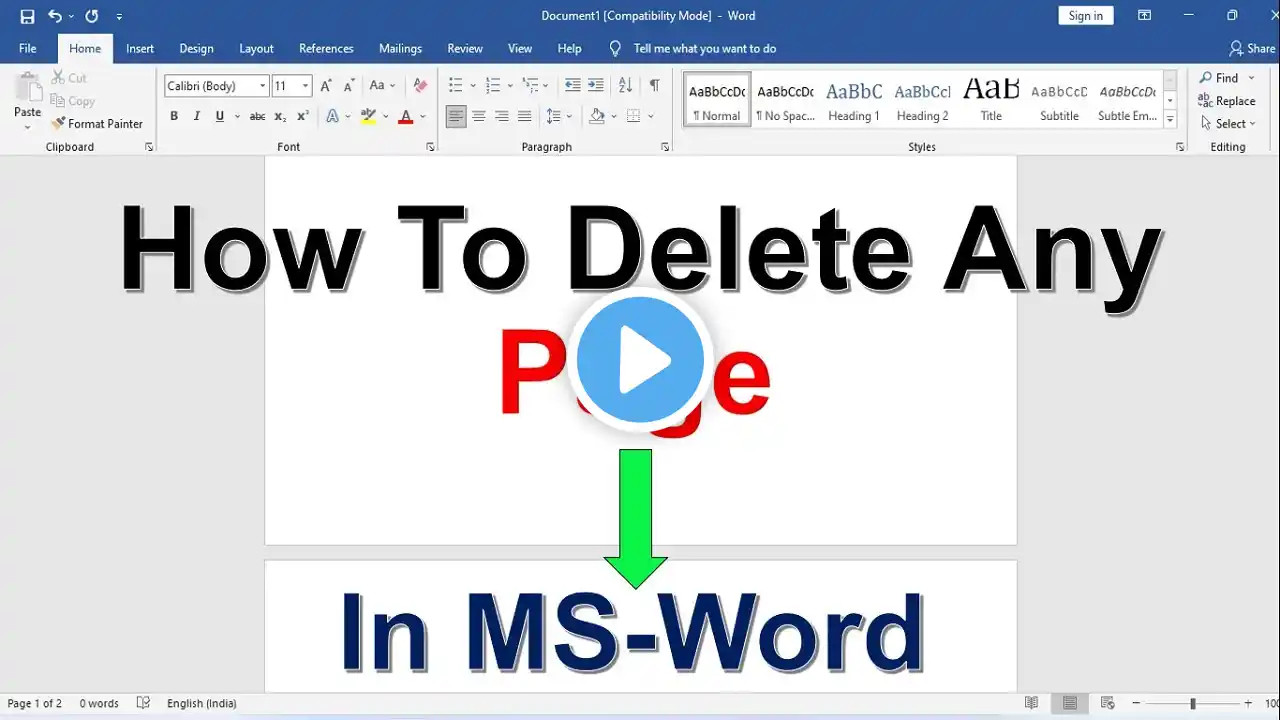Click the Share button
The image size is (1280, 720).
(x=1252, y=48)
